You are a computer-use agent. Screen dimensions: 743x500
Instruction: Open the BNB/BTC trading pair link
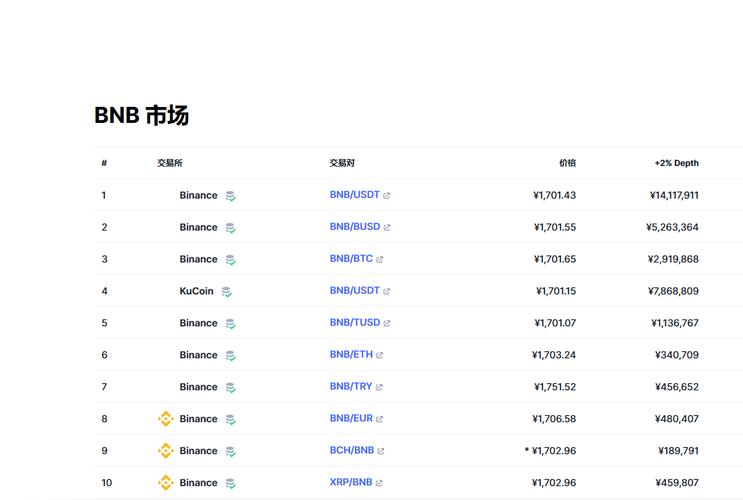[351, 259]
